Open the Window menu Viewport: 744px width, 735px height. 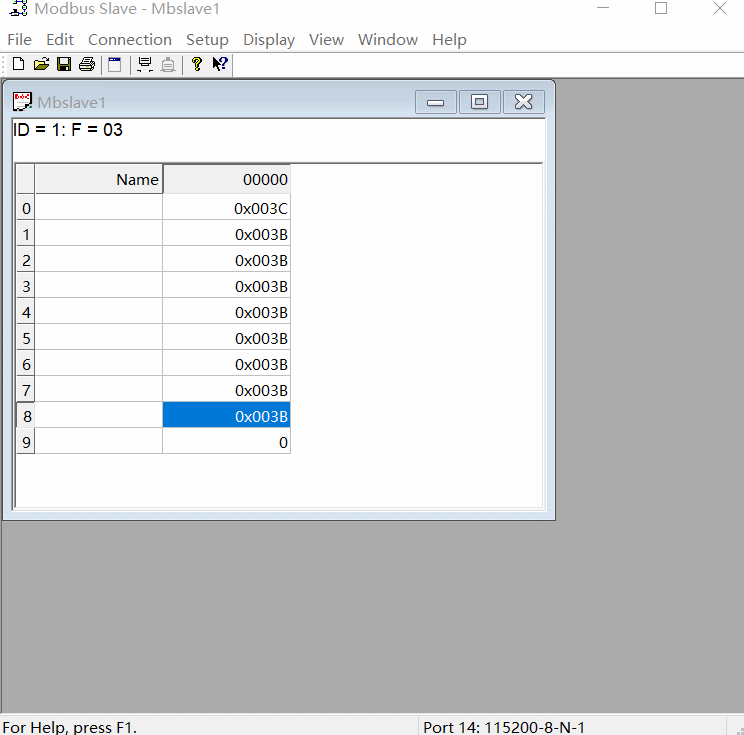(x=388, y=40)
